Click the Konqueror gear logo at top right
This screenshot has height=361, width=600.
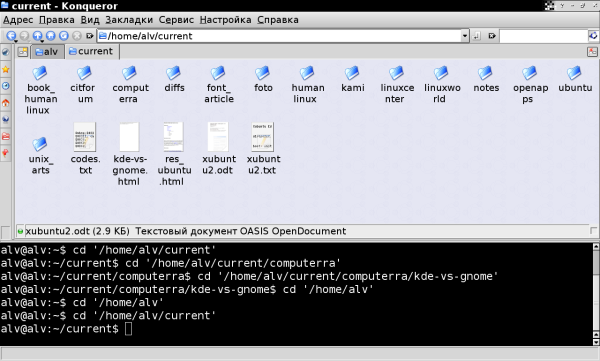tap(593, 36)
